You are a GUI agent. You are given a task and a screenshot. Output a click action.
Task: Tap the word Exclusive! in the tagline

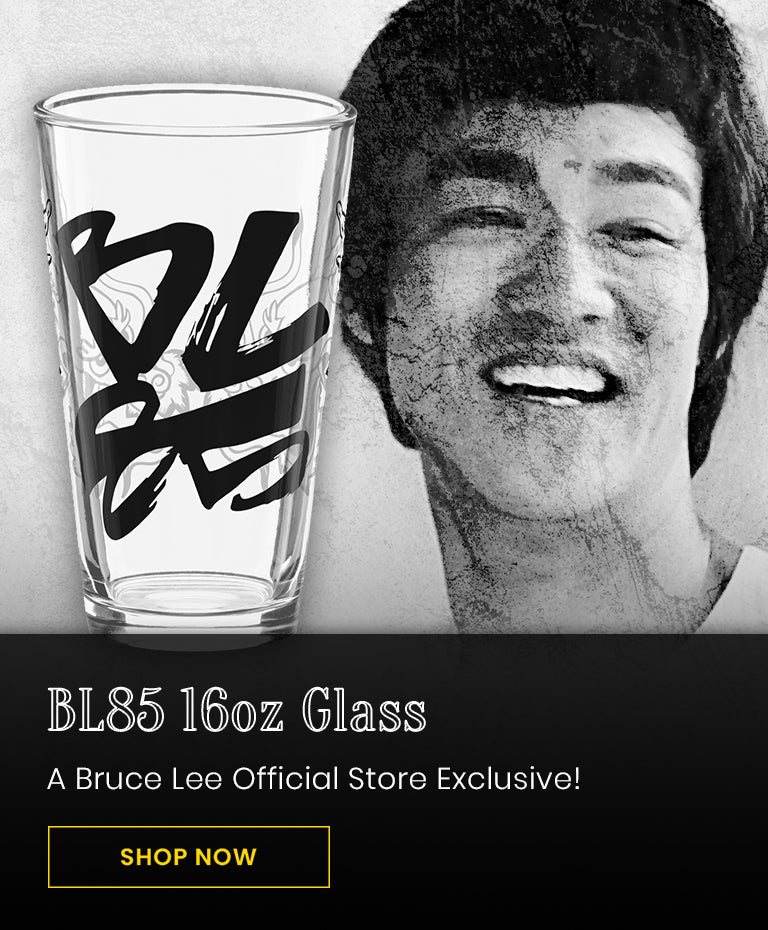509,778
